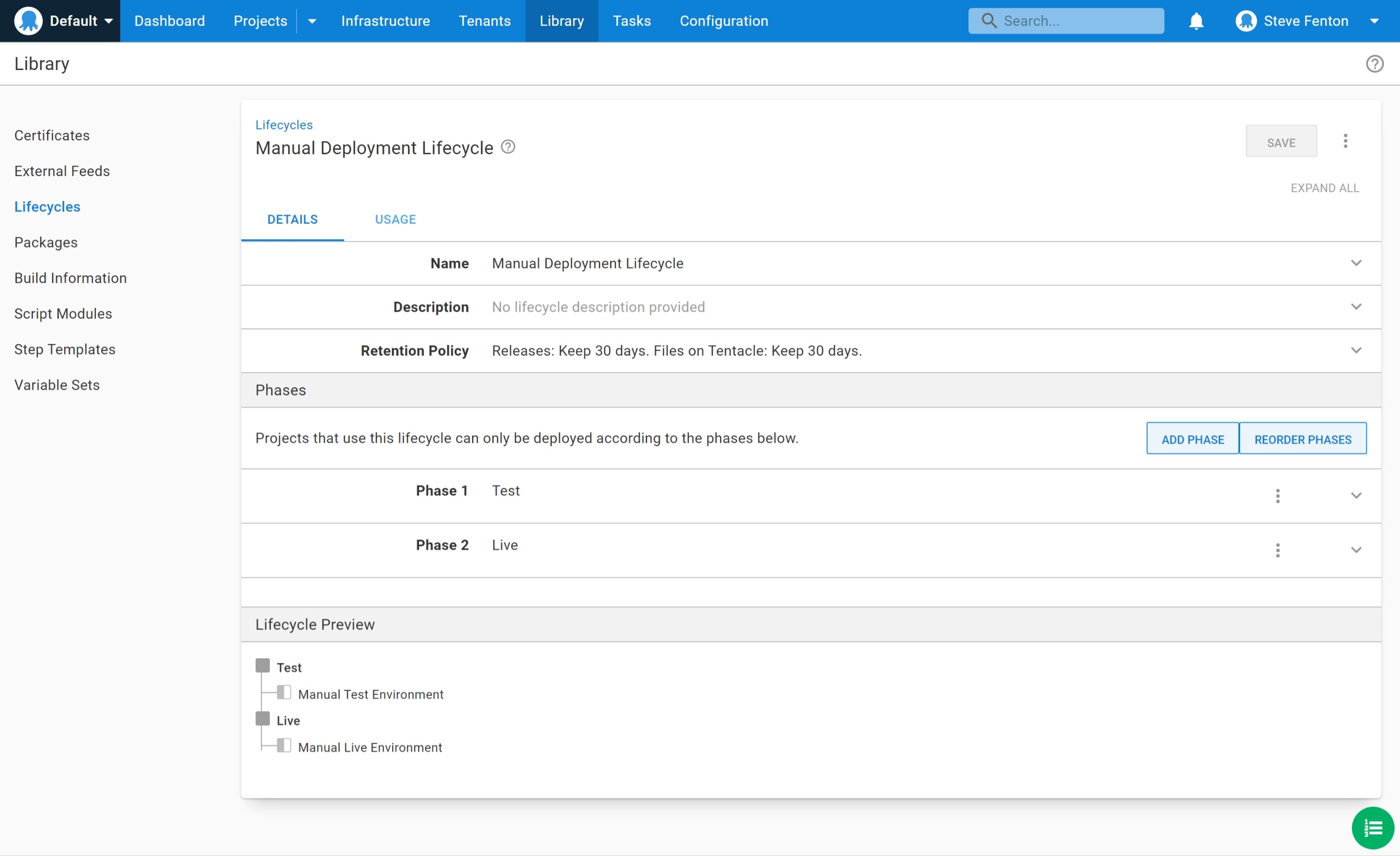
Task: Open the Projects dropdown arrow
Action: [x=312, y=20]
